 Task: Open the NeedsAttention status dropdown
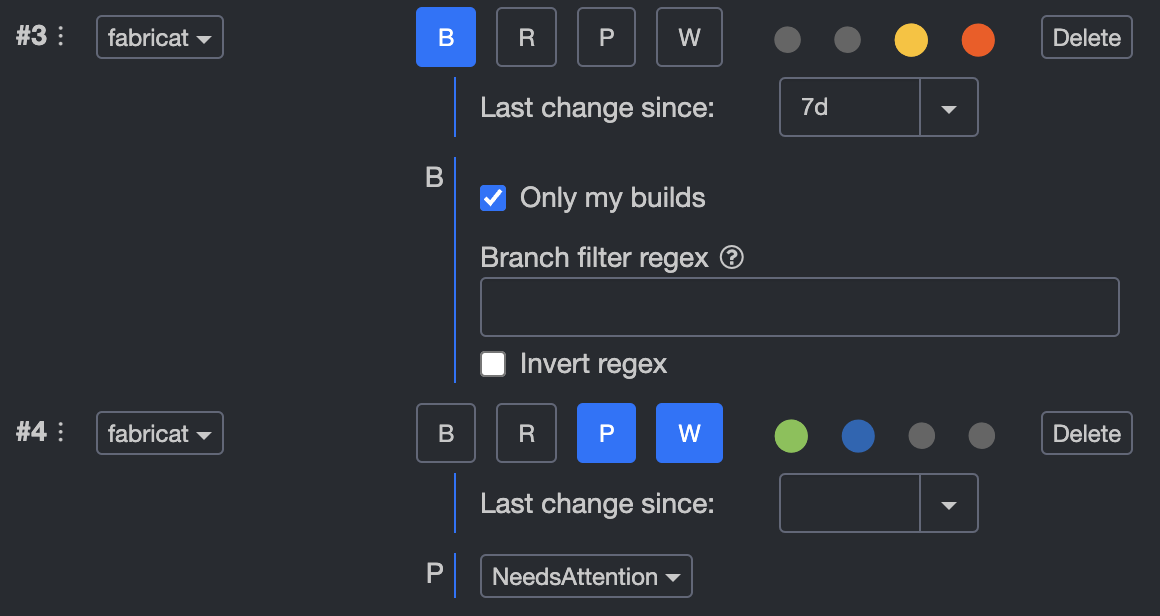pos(586,577)
